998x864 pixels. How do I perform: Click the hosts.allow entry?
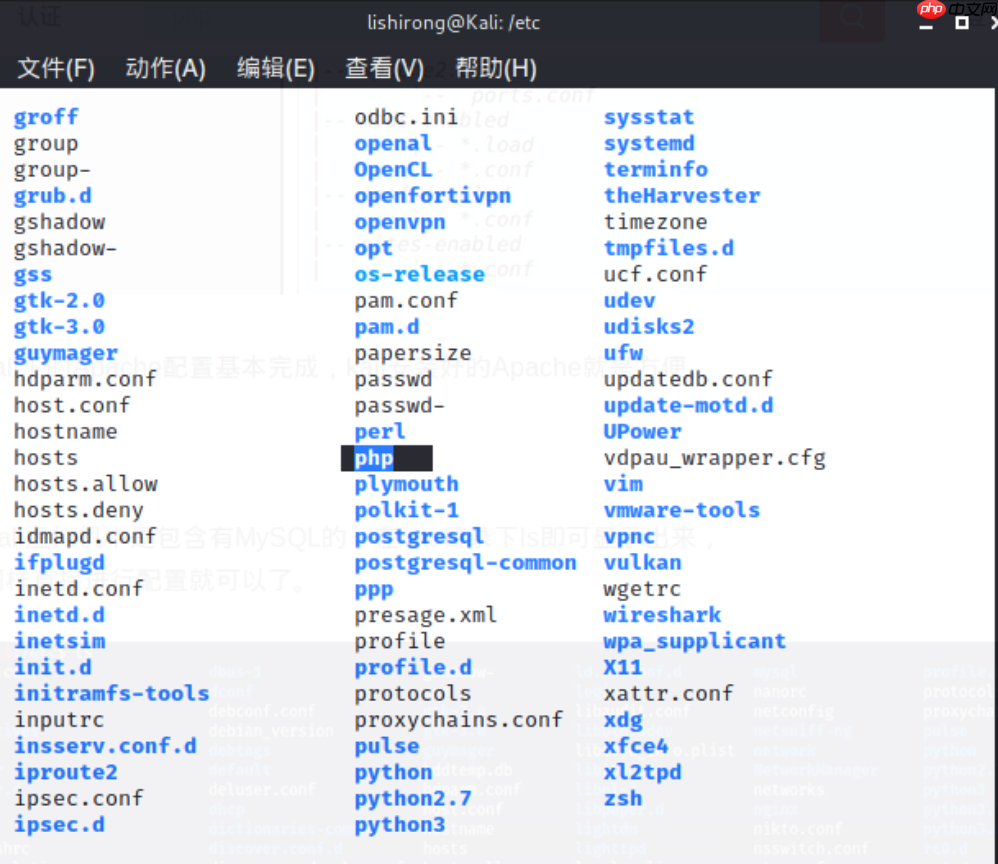pyautogui.click(x=85, y=484)
